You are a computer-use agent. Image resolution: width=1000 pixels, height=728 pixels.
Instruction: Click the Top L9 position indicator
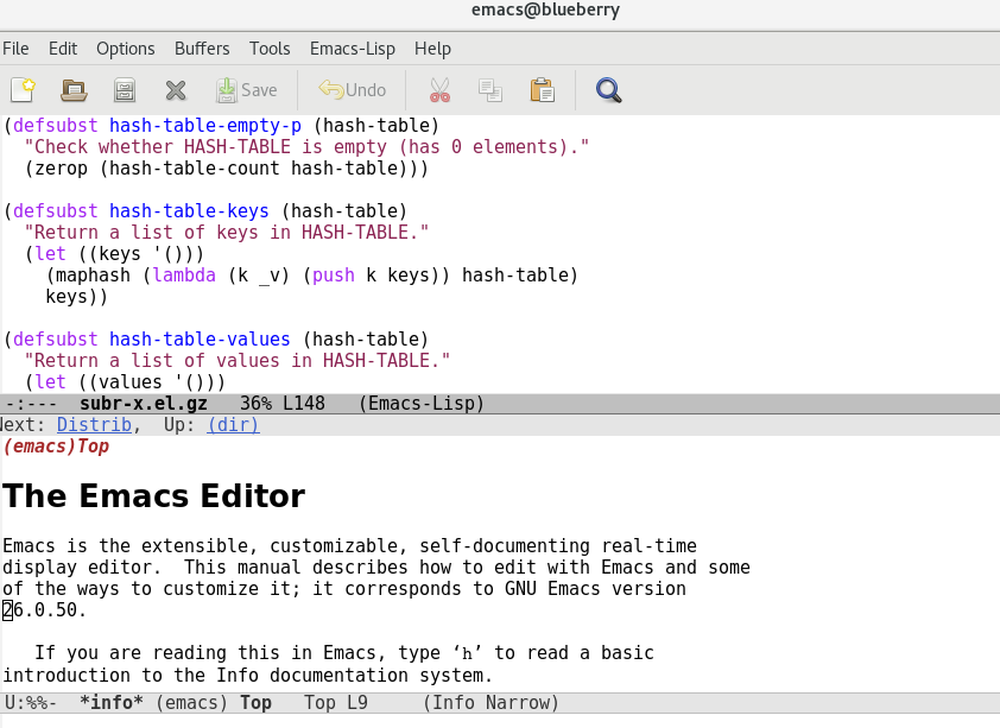coord(335,703)
